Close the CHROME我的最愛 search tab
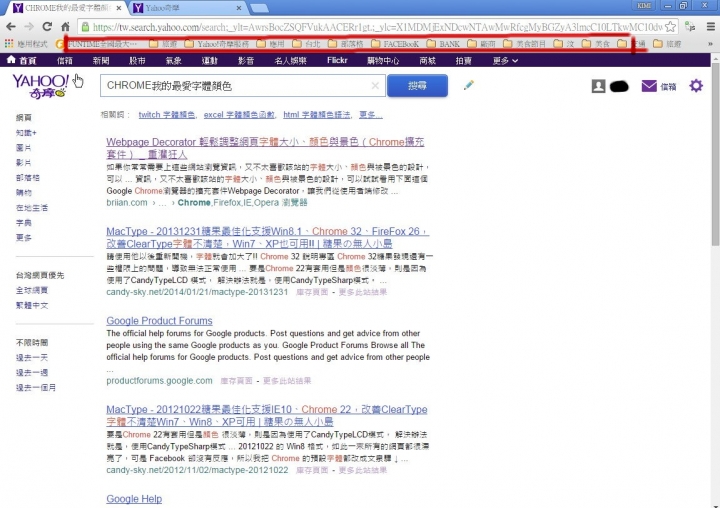720x508 pixels. tap(119, 8)
